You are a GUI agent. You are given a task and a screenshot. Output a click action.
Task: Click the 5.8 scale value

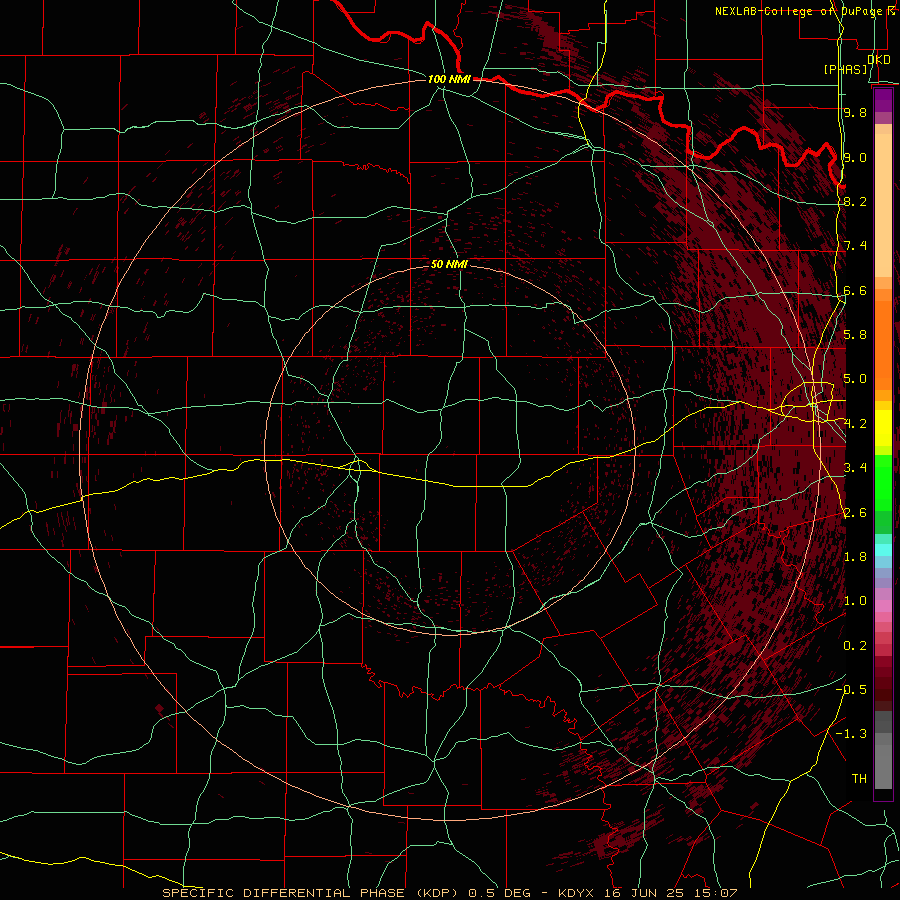(x=855, y=334)
